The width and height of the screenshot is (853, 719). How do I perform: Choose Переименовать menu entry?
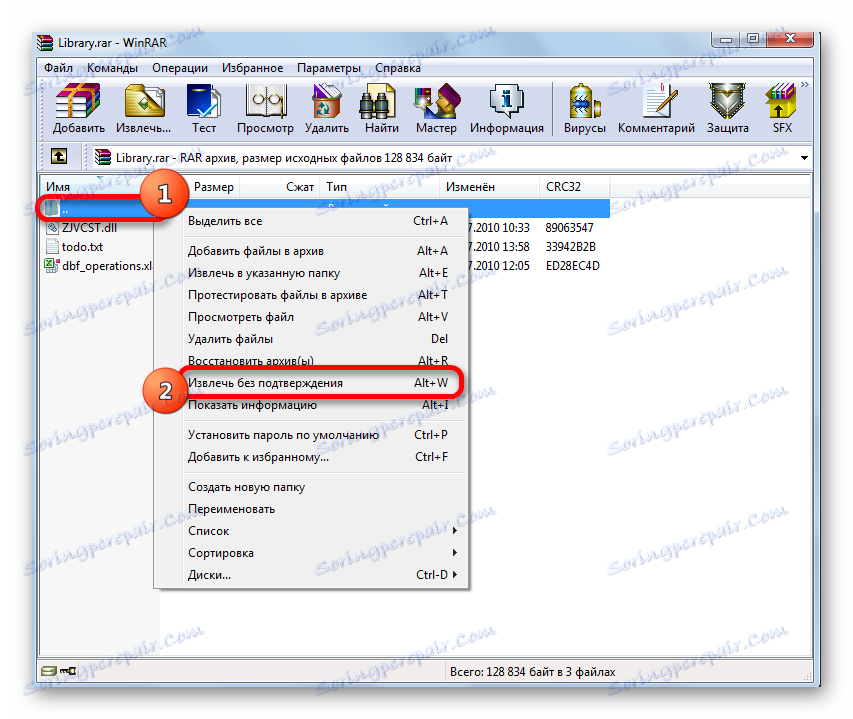point(325,509)
